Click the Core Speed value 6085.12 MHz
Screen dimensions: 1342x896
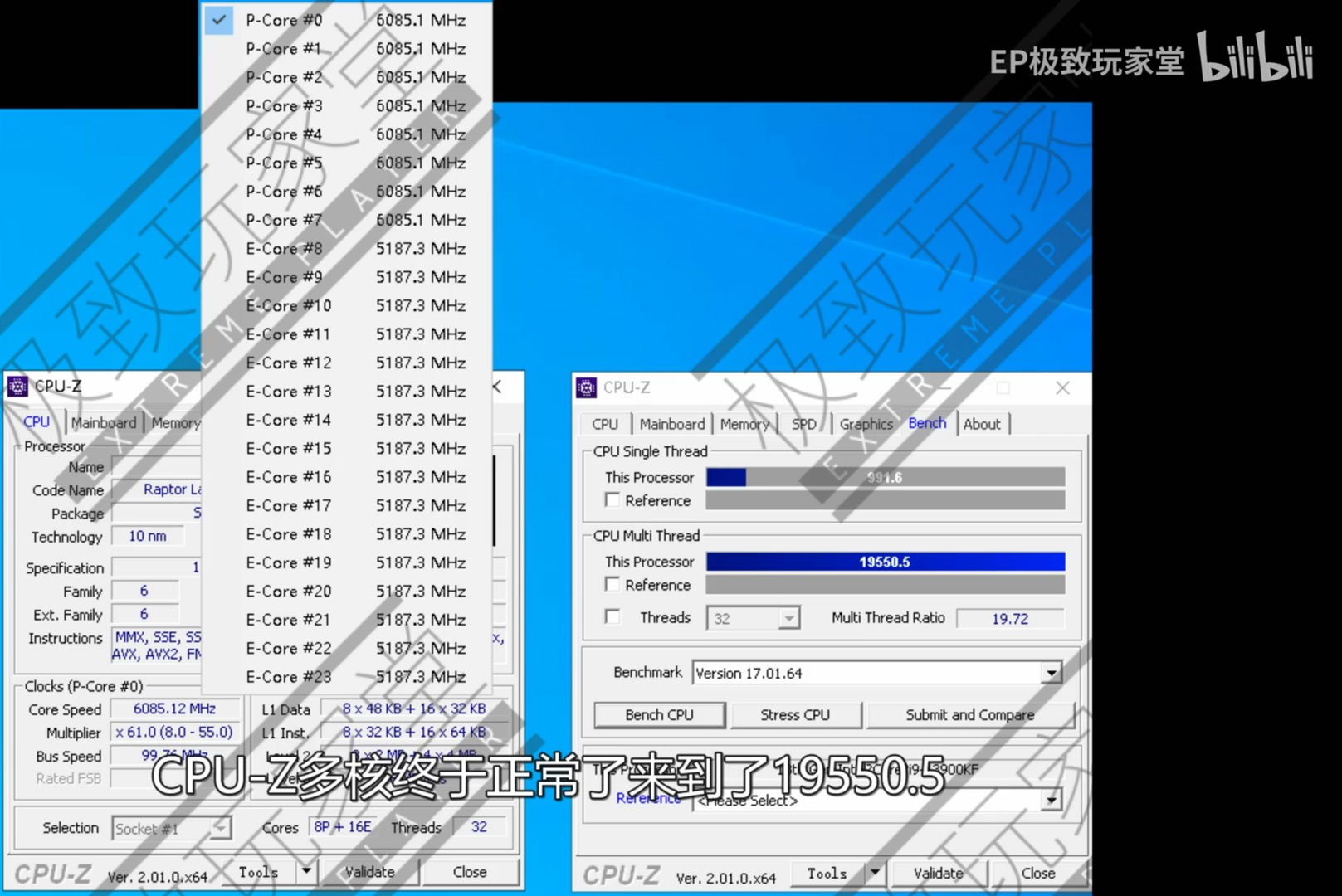(174, 709)
